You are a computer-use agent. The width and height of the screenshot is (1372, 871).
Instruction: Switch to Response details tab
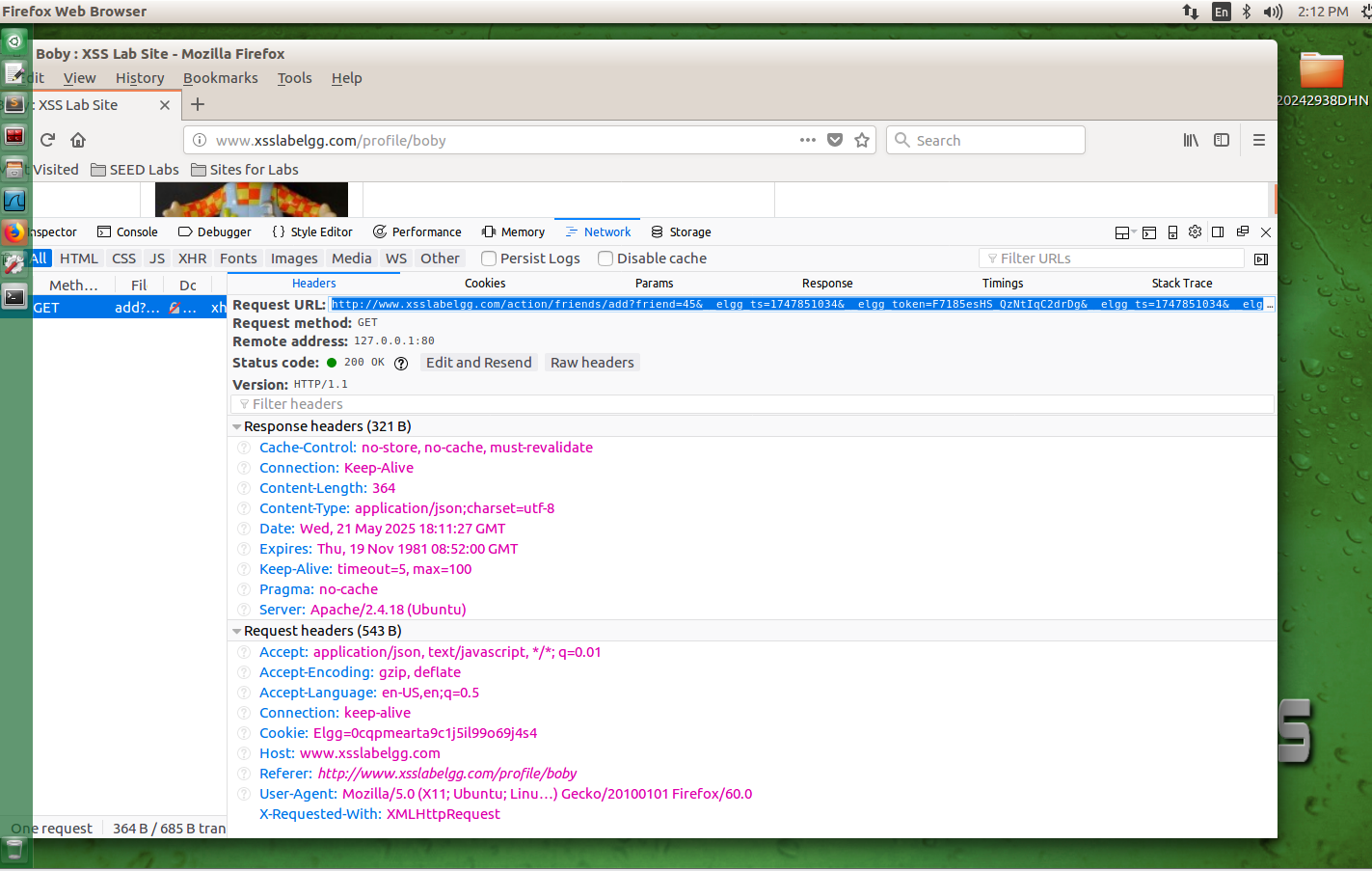[827, 284]
